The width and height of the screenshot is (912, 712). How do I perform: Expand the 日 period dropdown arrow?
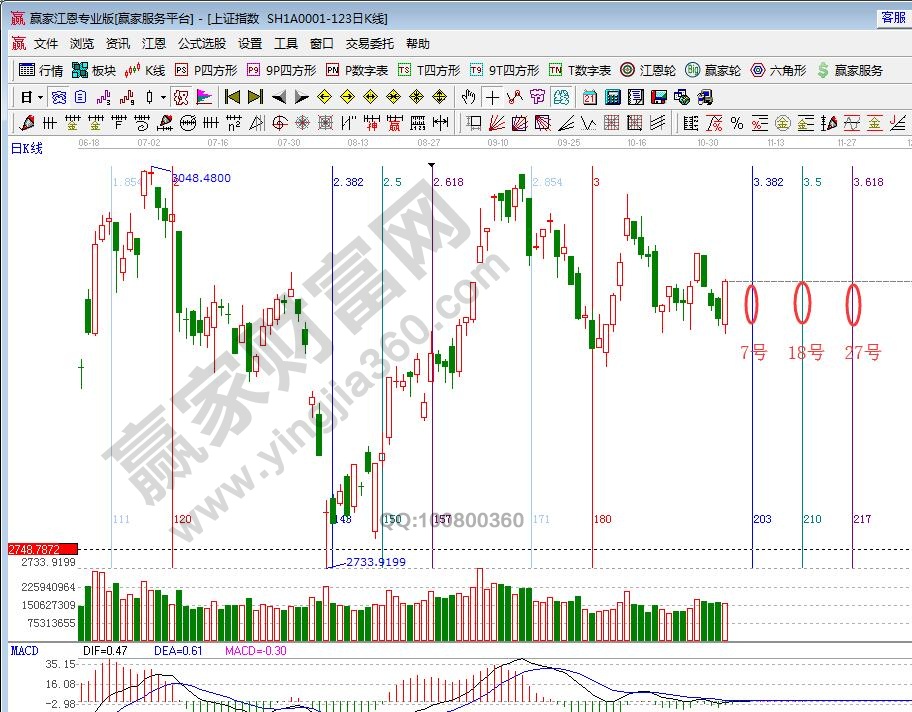[x=41, y=97]
